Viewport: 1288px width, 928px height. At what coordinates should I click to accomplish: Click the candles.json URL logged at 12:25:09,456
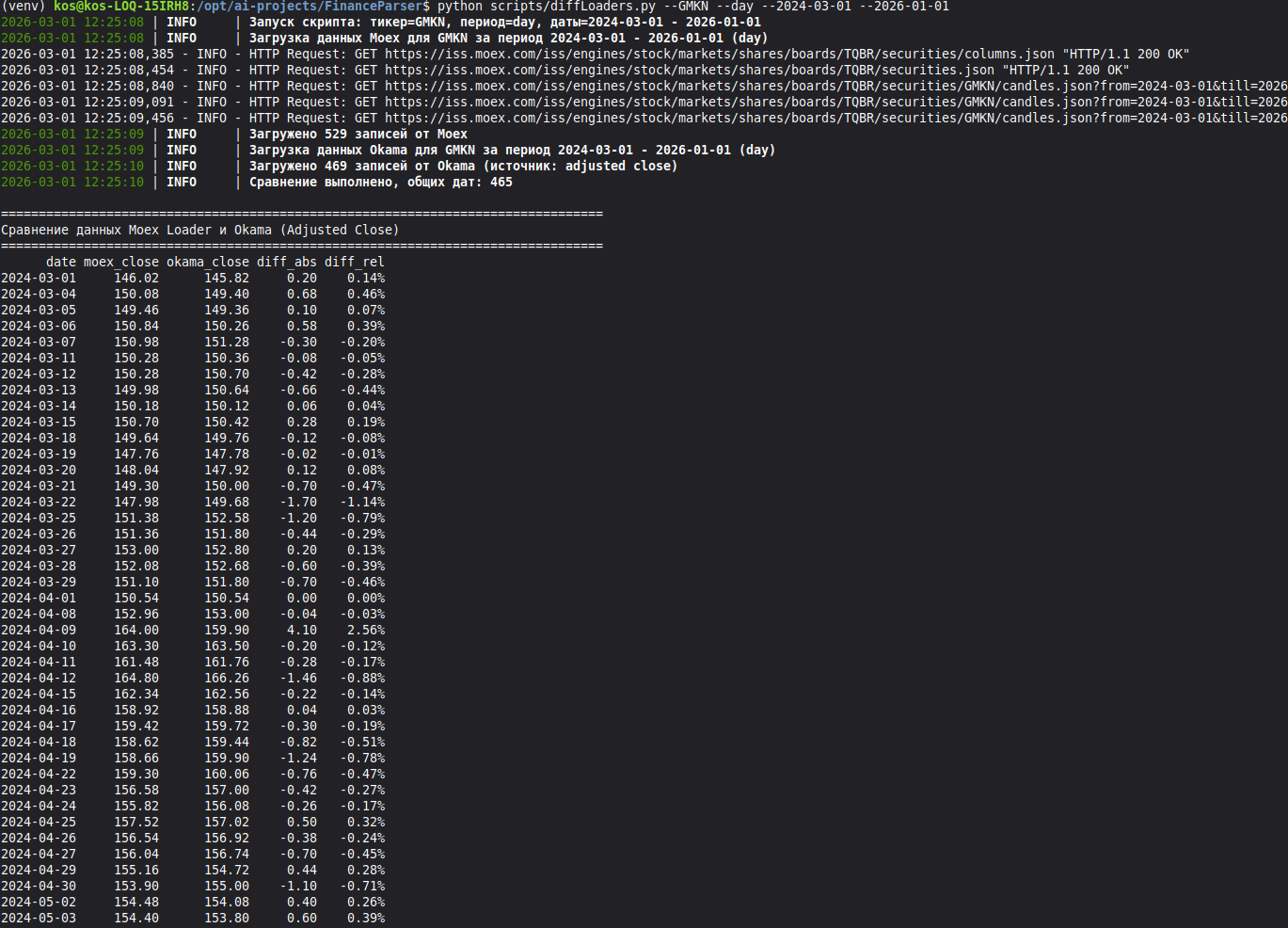point(835,118)
